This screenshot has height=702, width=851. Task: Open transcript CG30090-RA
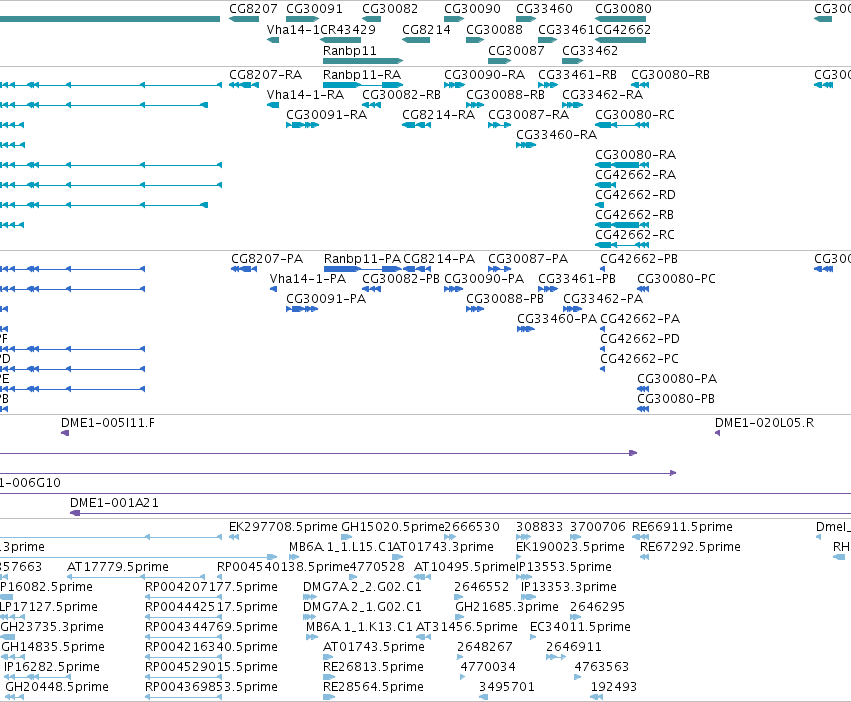coord(454,85)
